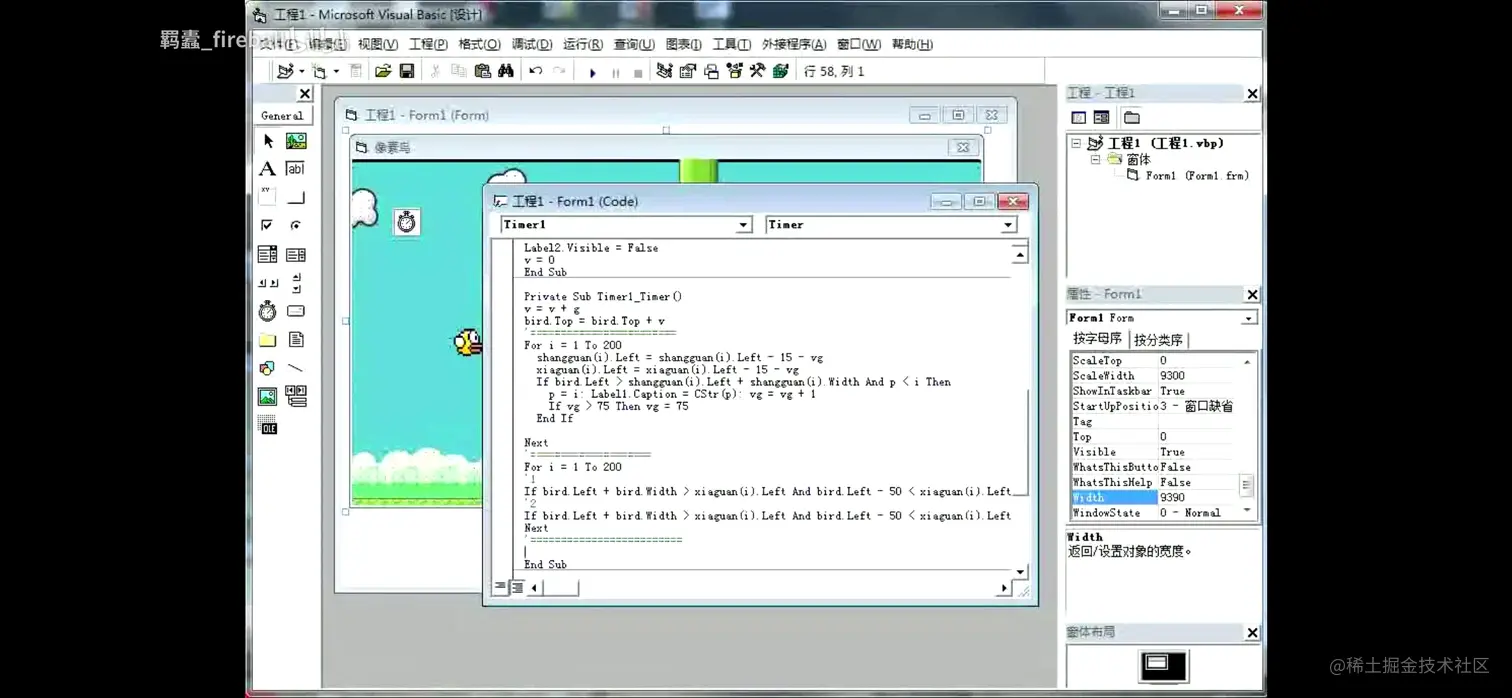Screen dimensions: 1512x698
Task: Select Form1 (Form1.frm) in project tree
Action: tap(1196, 175)
